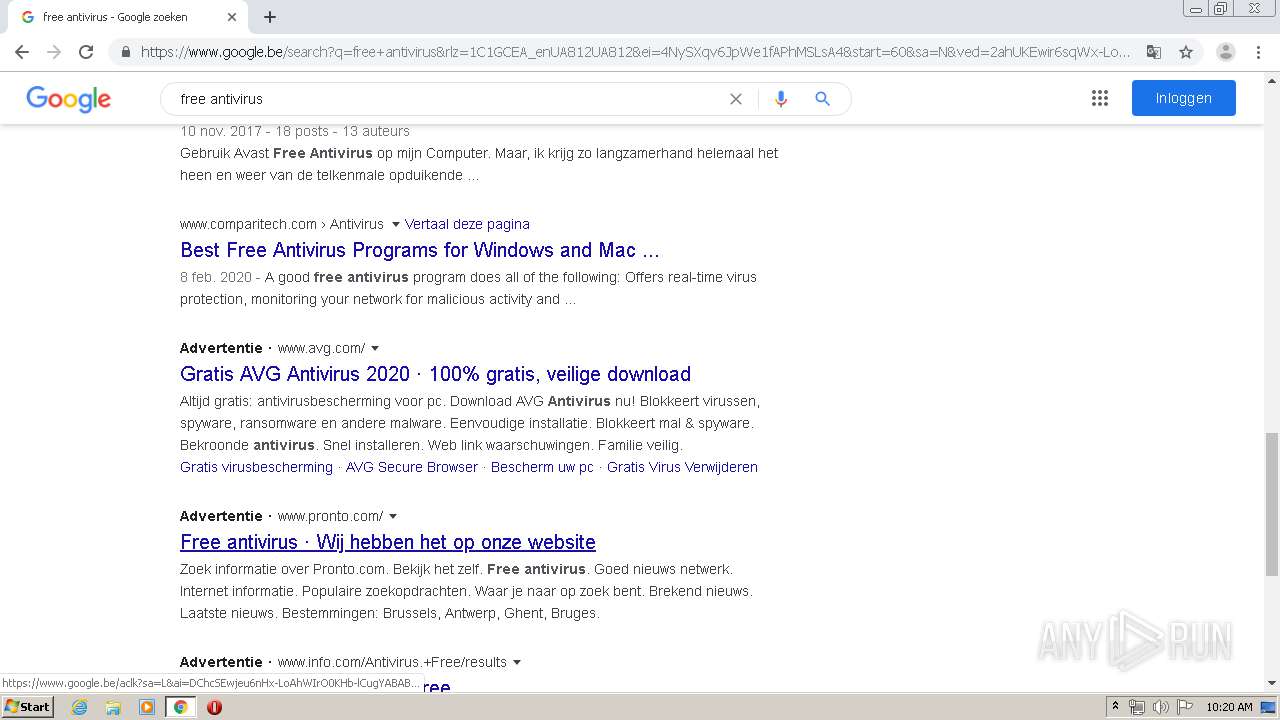The height and width of the screenshot is (720, 1280).
Task: Start voice search with the microphone icon
Action: [781, 99]
